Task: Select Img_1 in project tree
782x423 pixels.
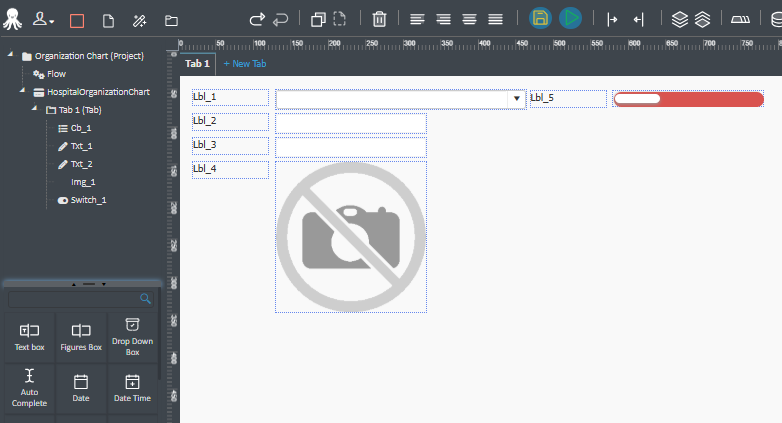Action: point(83,182)
